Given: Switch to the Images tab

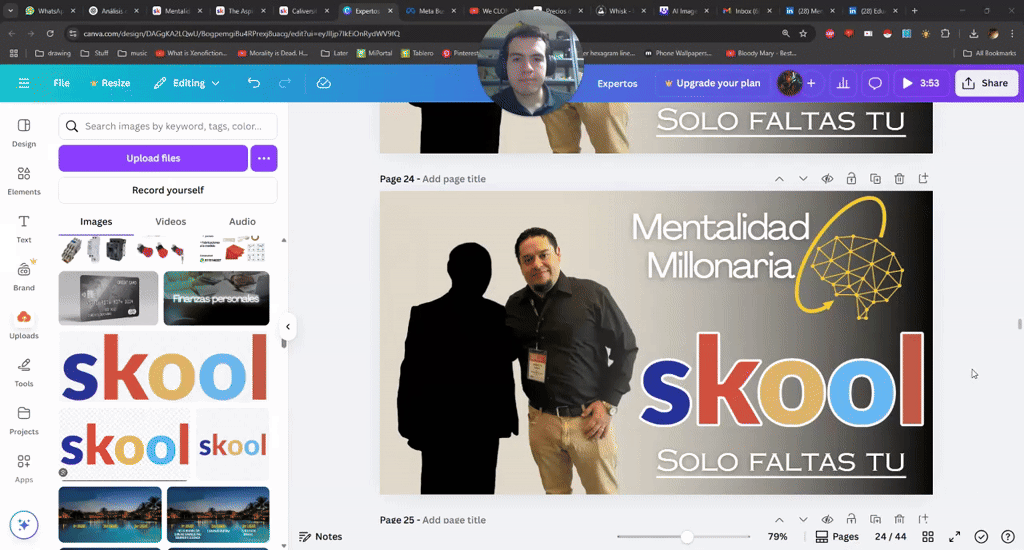Looking at the screenshot, I should pyautogui.click(x=96, y=221).
